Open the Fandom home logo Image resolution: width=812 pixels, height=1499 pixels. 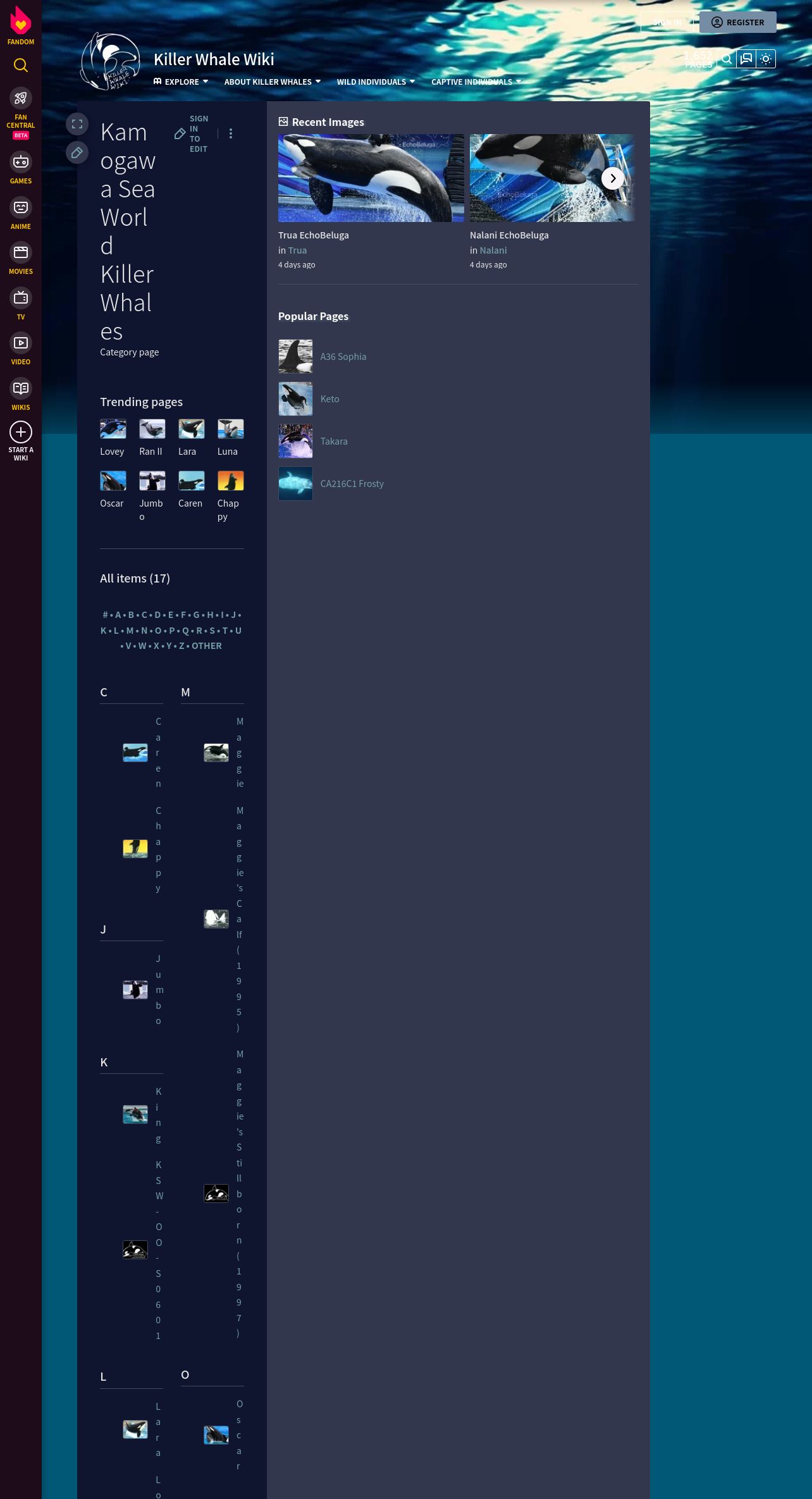[x=21, y=25]
